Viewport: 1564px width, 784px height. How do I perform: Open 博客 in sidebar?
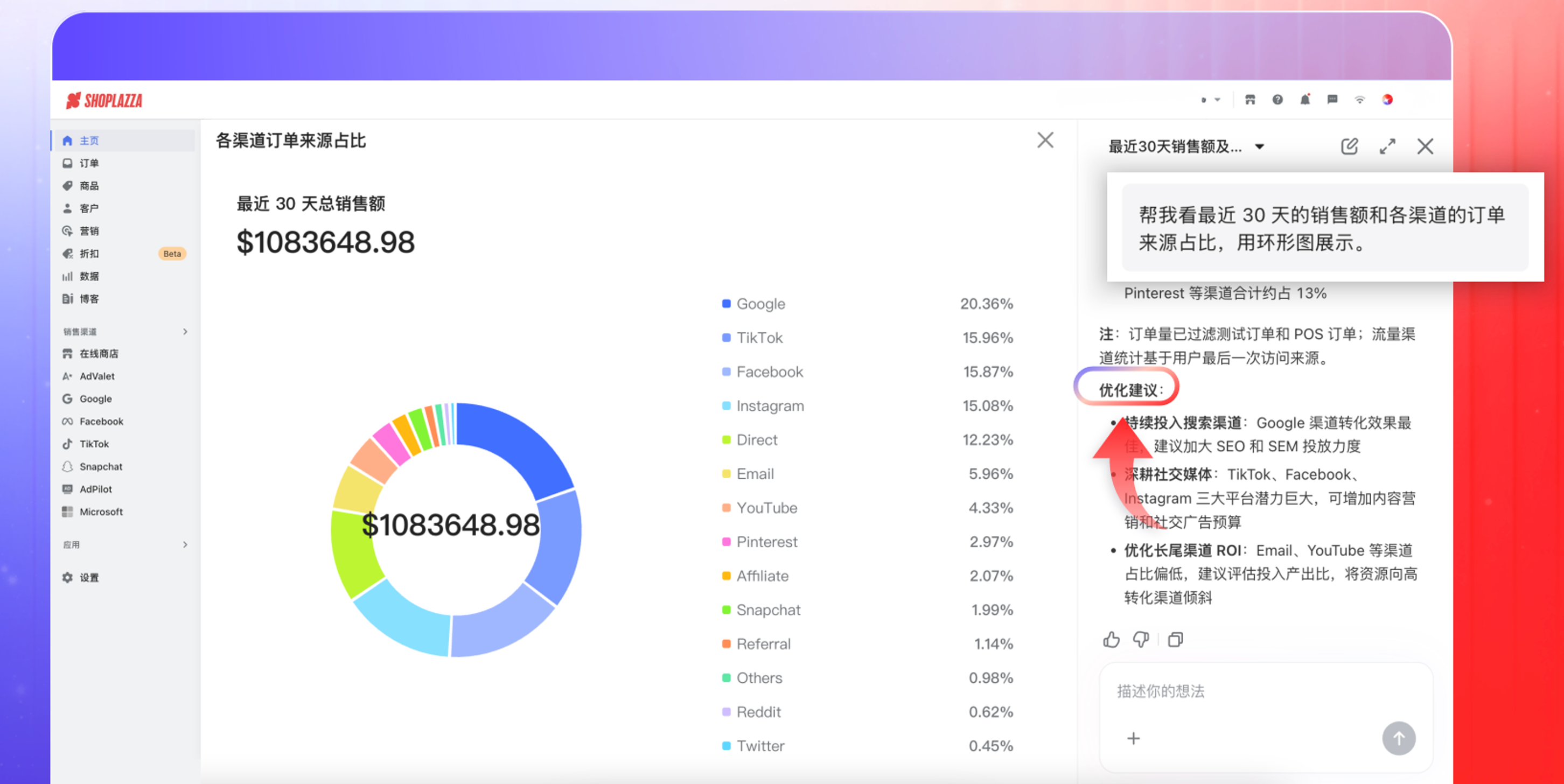tap(124, 298)
